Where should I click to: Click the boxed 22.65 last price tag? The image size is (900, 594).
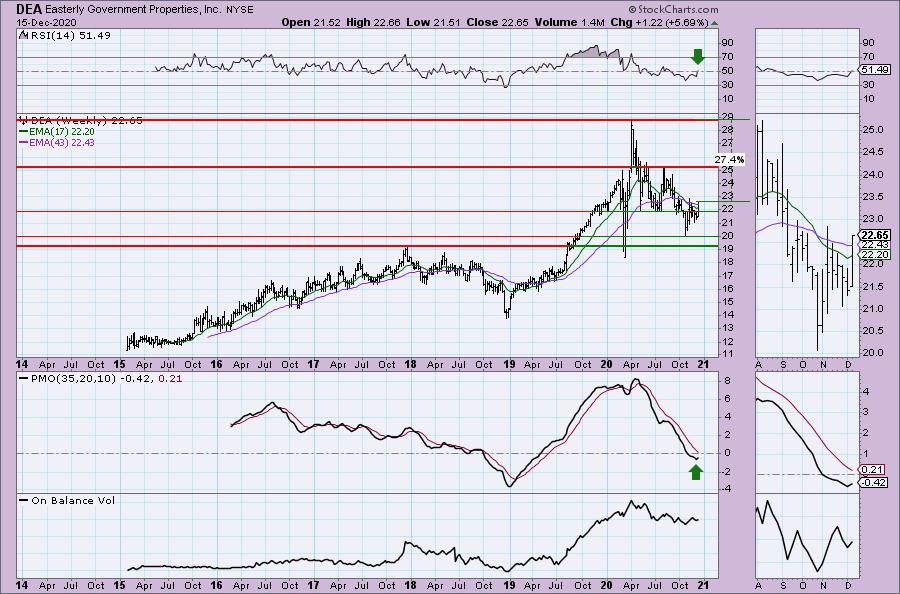875,235
